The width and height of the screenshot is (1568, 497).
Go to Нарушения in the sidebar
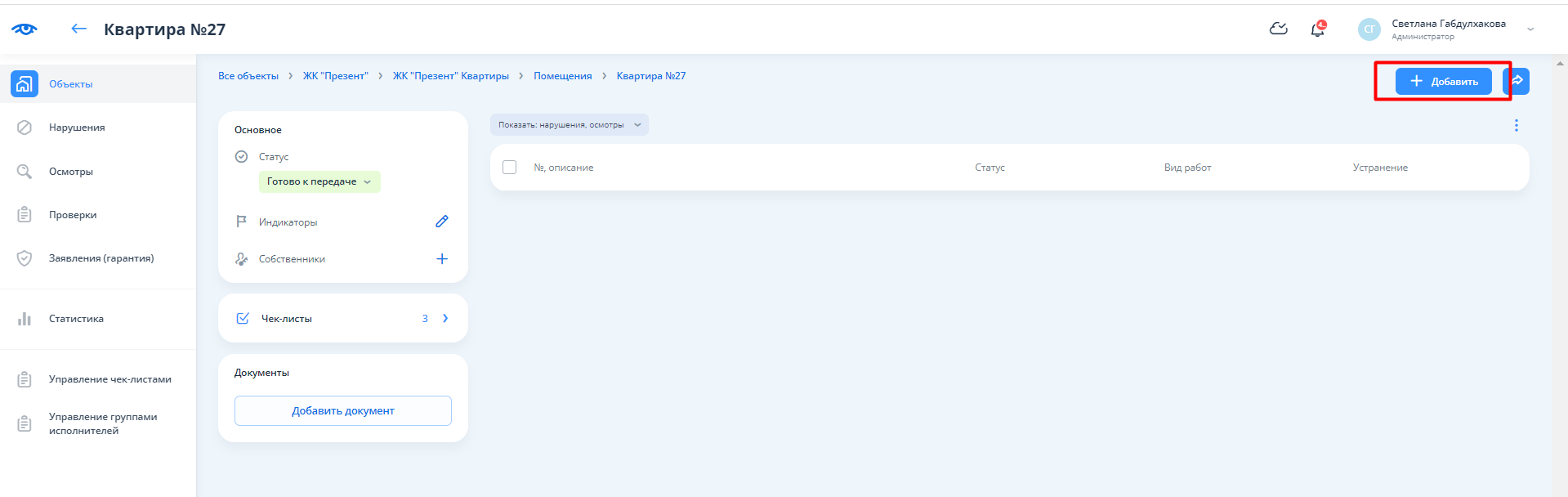pos(77,128)
